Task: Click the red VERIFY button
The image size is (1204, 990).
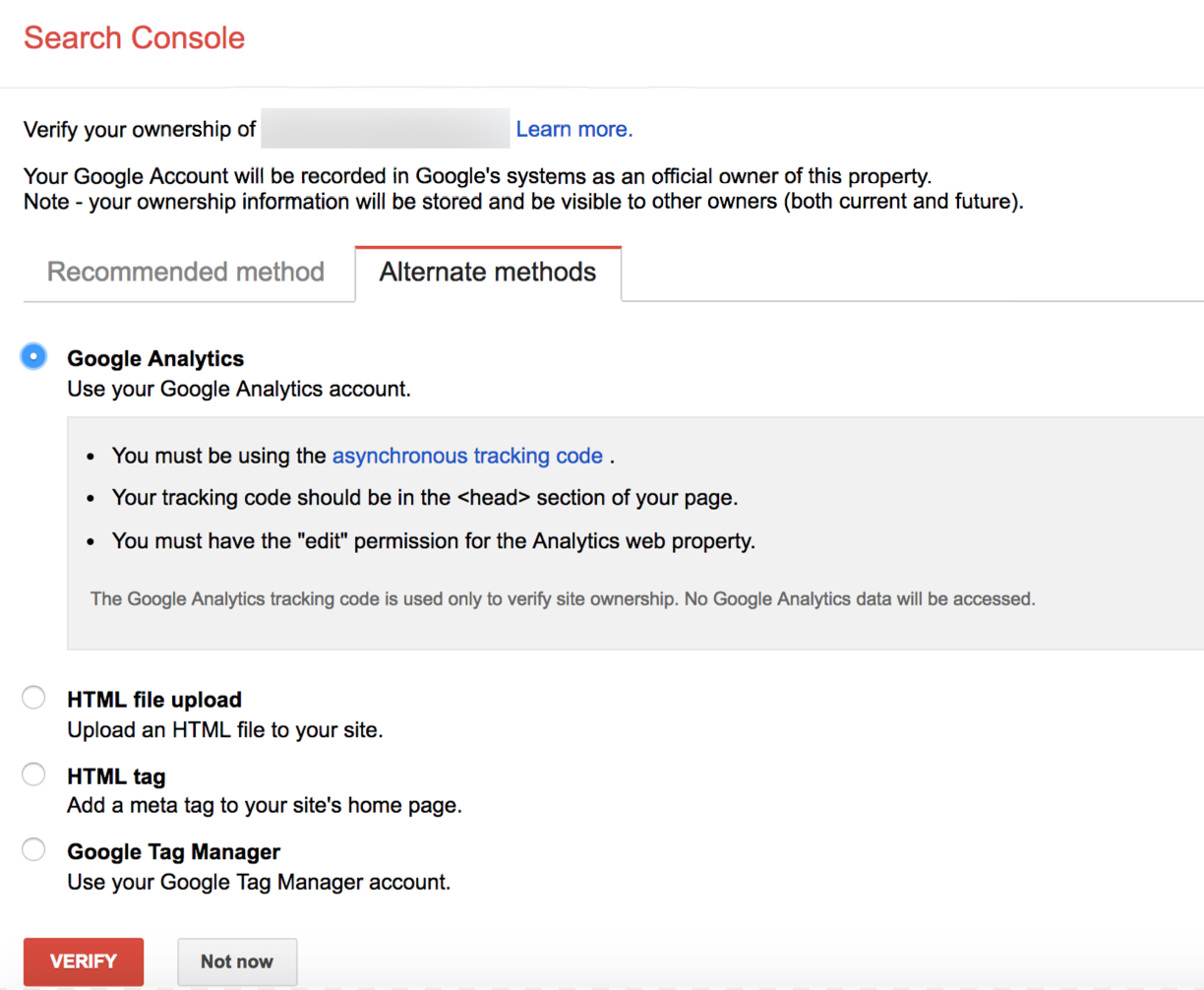Action: 84,961
